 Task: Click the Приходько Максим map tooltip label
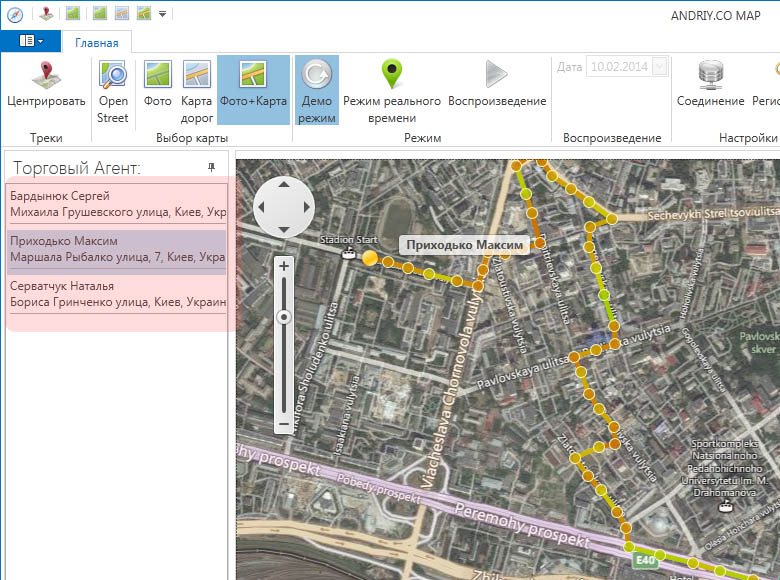[465, 245]
